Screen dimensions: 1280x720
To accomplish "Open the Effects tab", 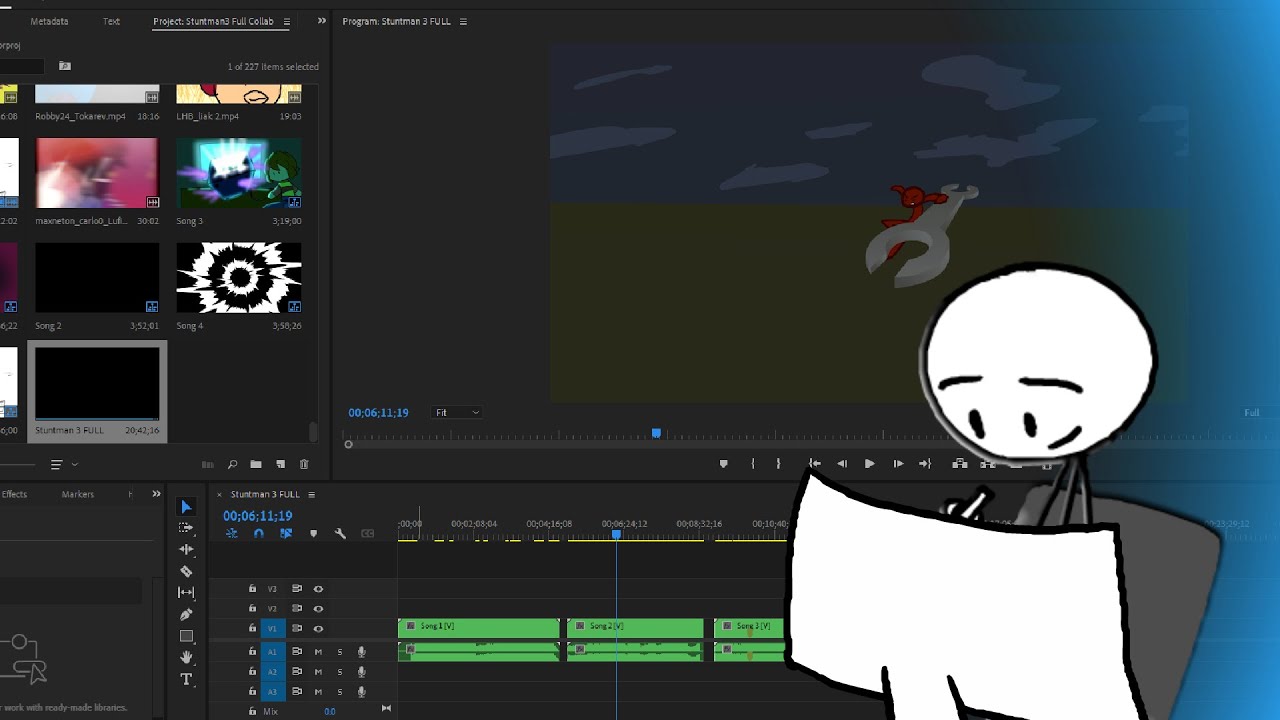I will 14,494.
